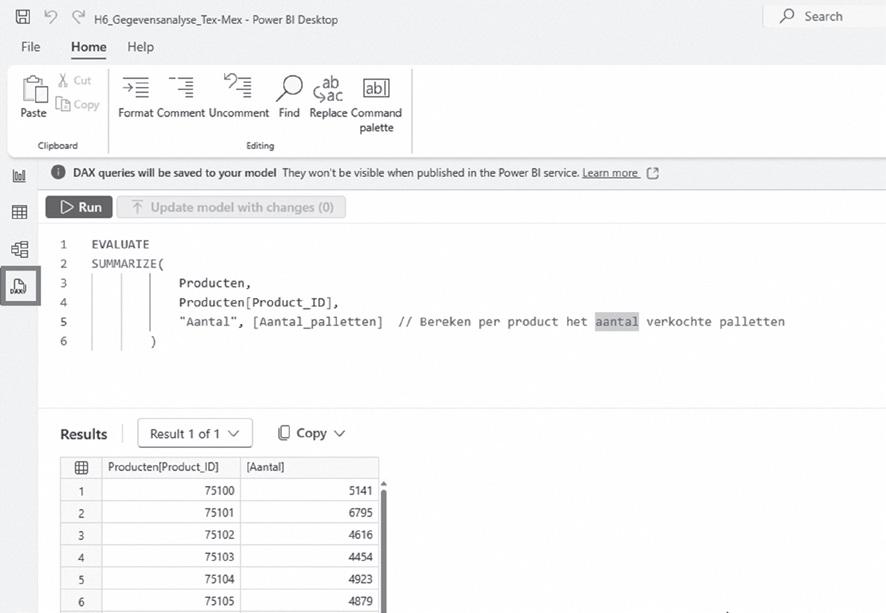Uncomment the selected lines
Image resolution: width=886 pixels, height=613 pixels.
click(x=238, y=97)
